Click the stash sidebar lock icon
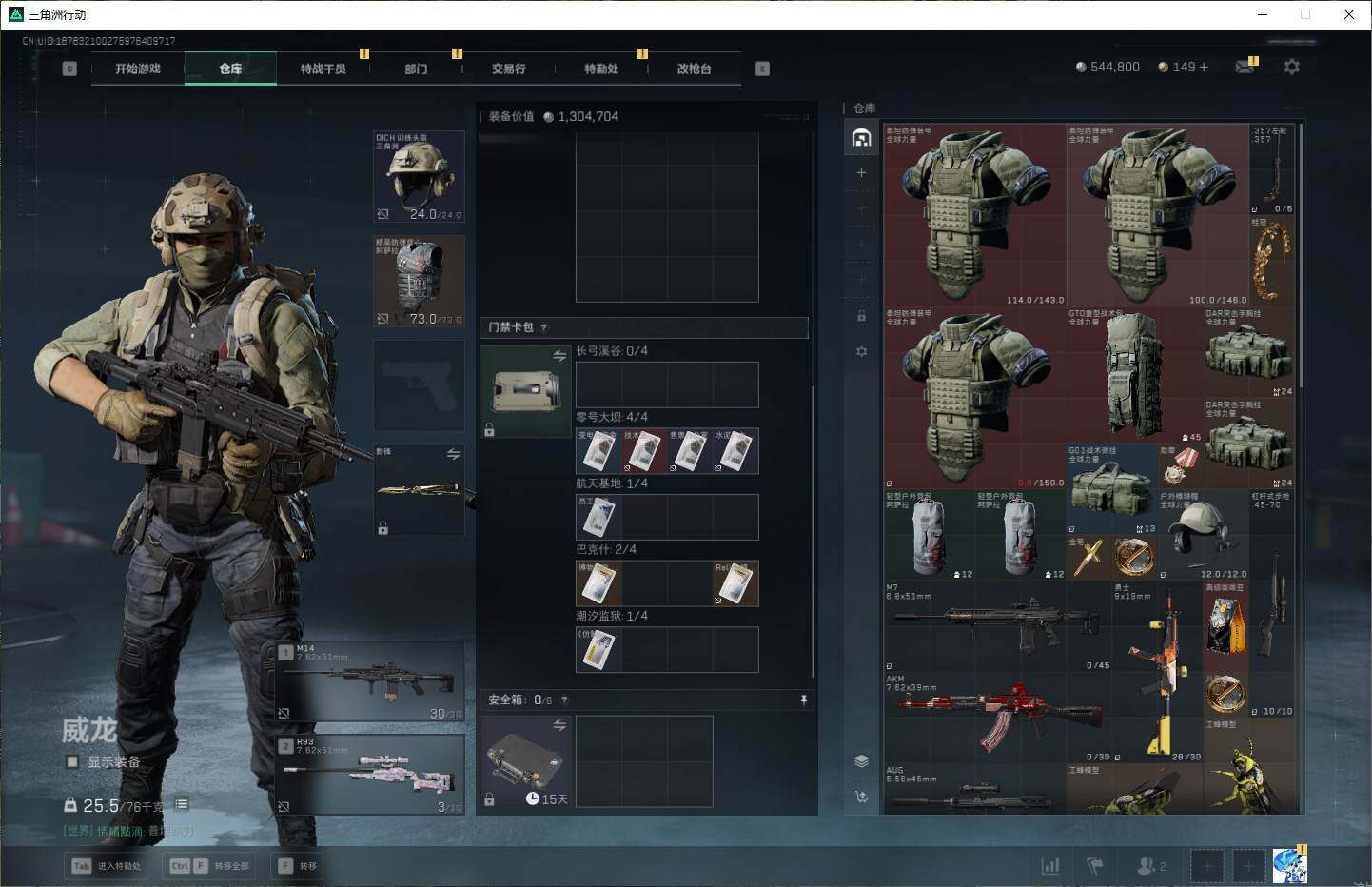Image resolution: width=1372 pixels, height=887 pixels. click(861, 316)
